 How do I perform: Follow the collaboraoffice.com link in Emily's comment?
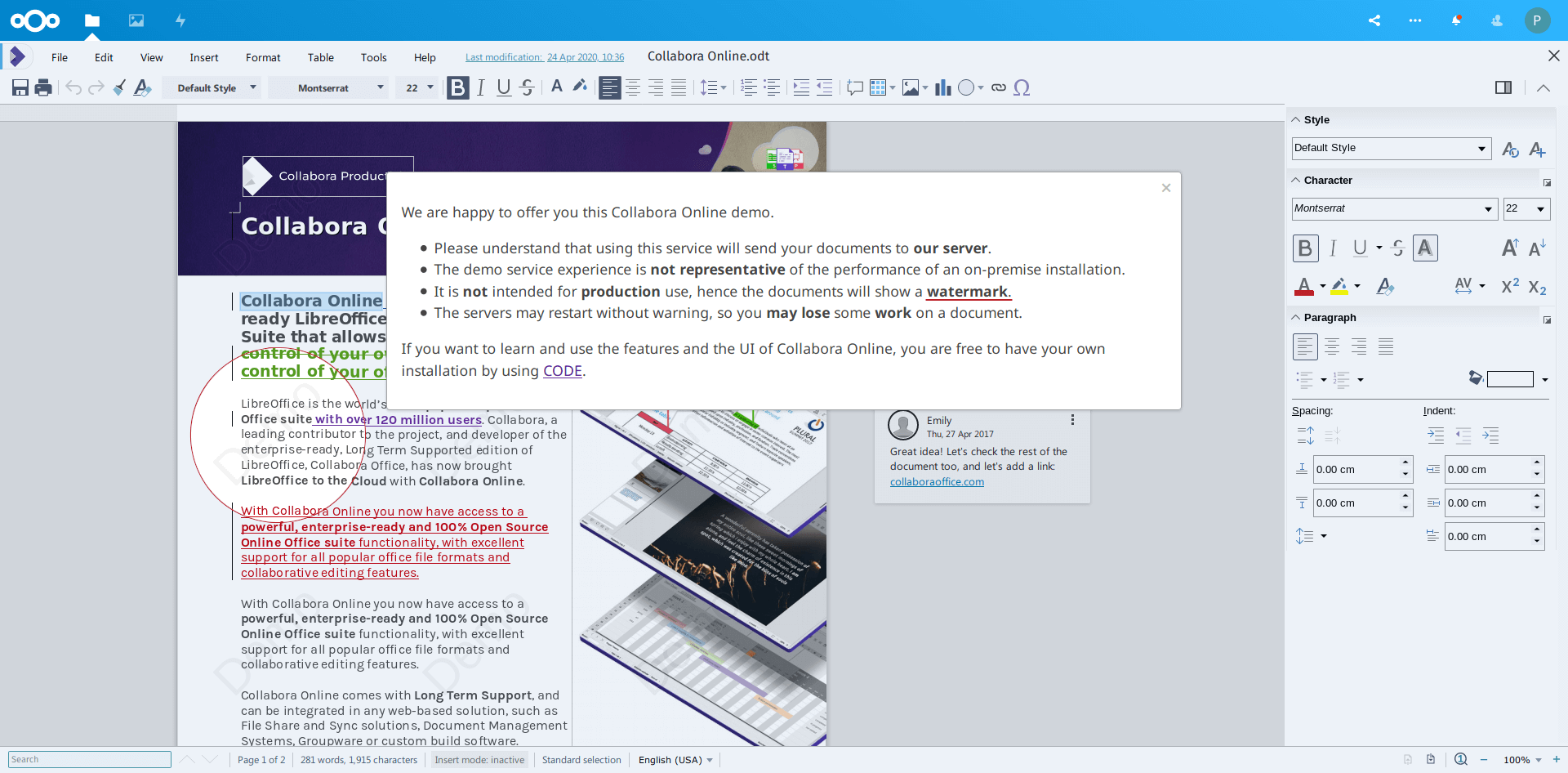(936, 481)
